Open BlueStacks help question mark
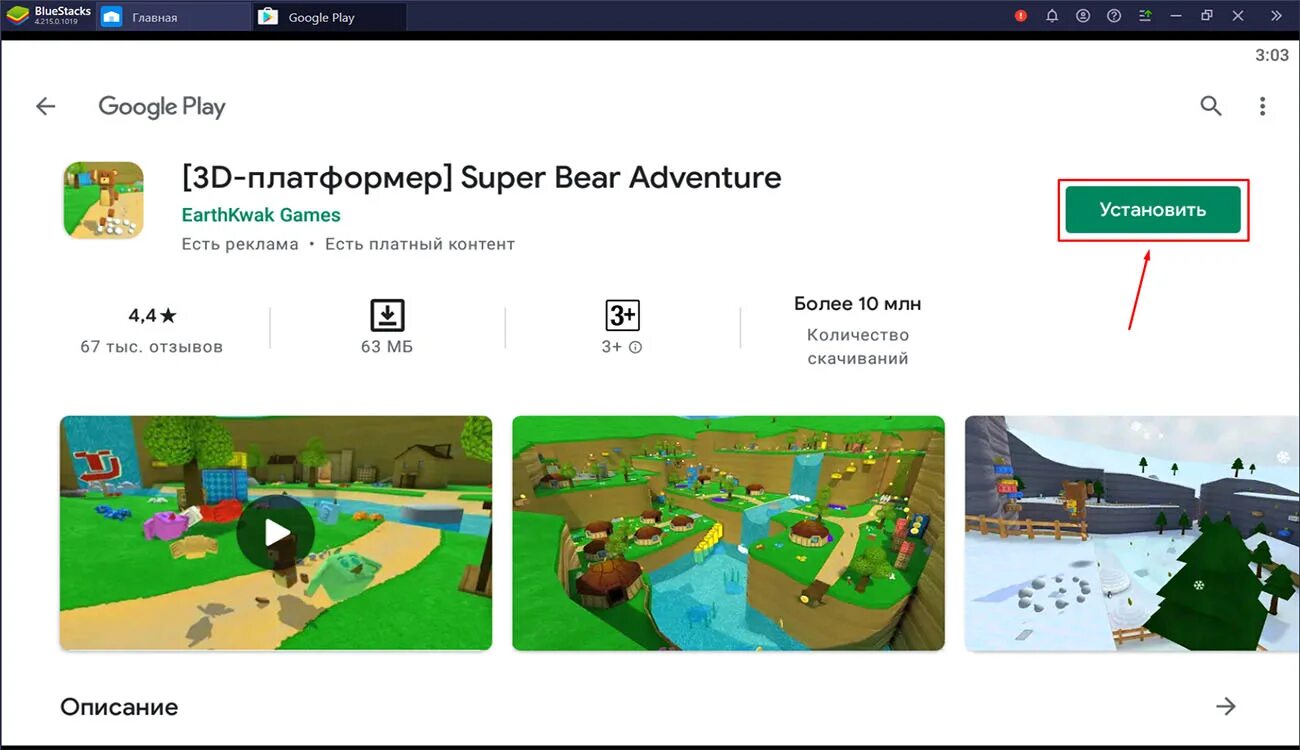 pos(1114,16)
